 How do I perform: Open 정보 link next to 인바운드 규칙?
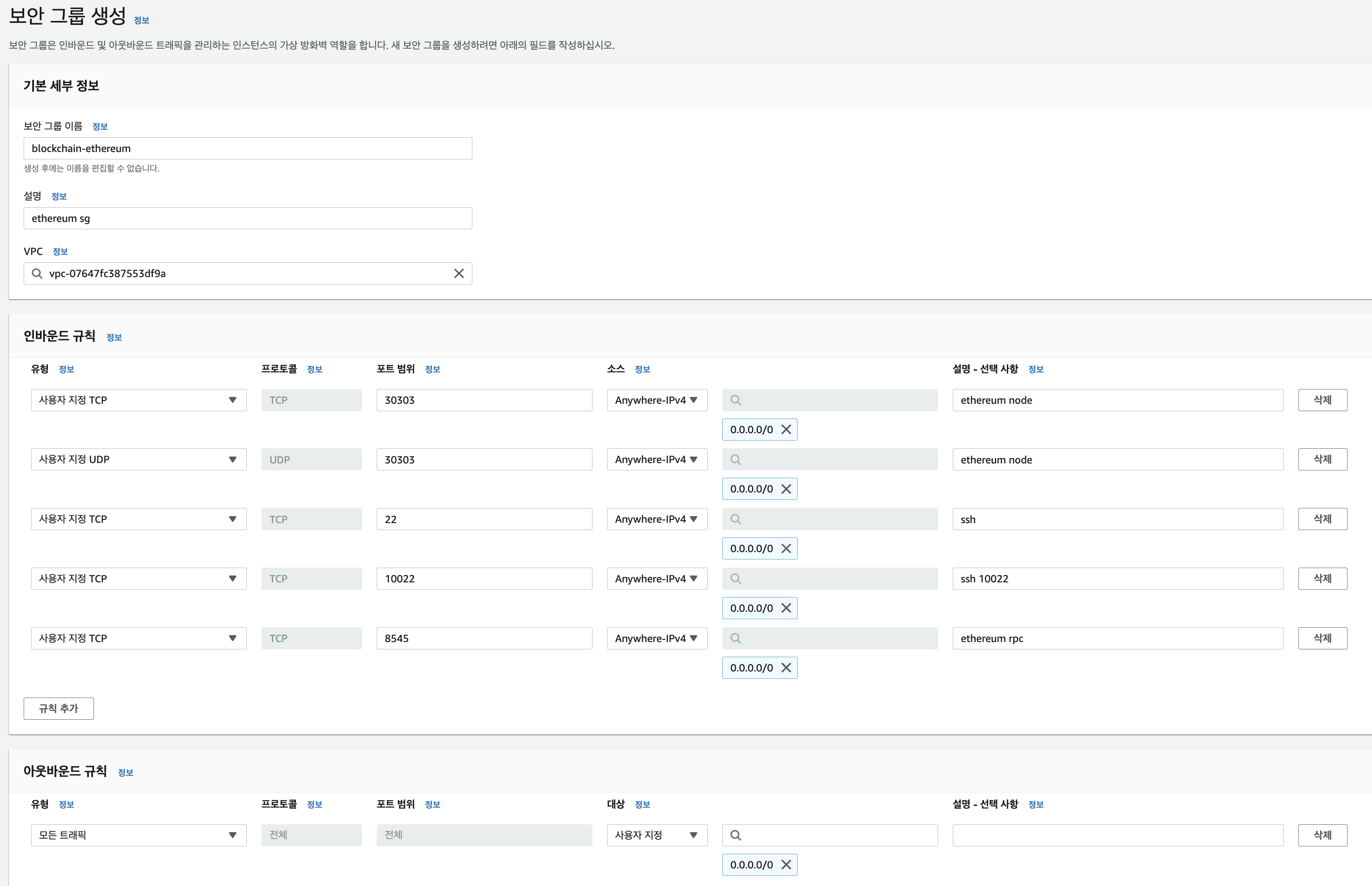click(114, 338)
